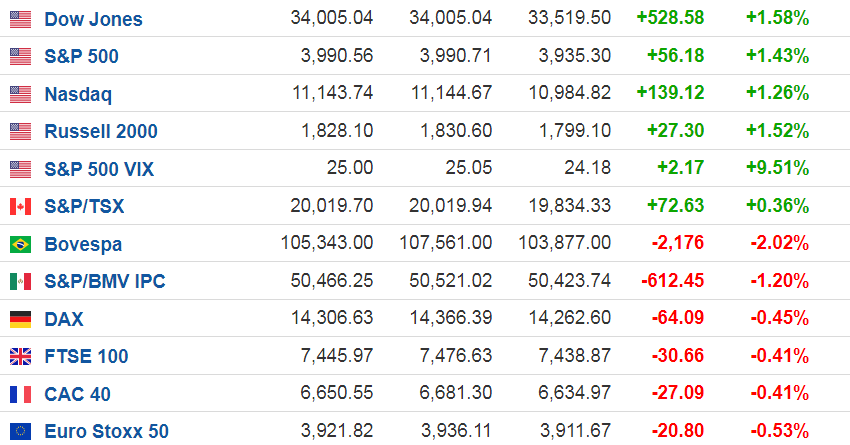Open the DAX index page

click(64, 319)
